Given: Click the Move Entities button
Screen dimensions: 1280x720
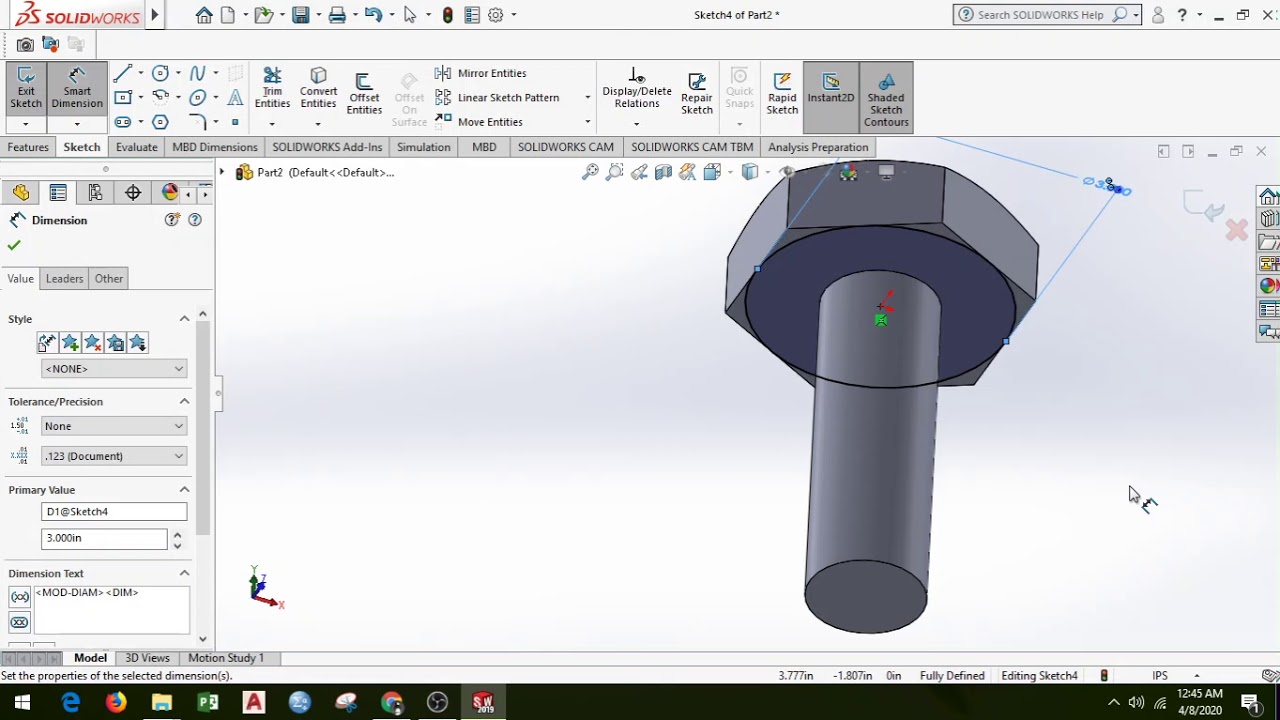Looking at the screenshot, I should click(479, 122).
